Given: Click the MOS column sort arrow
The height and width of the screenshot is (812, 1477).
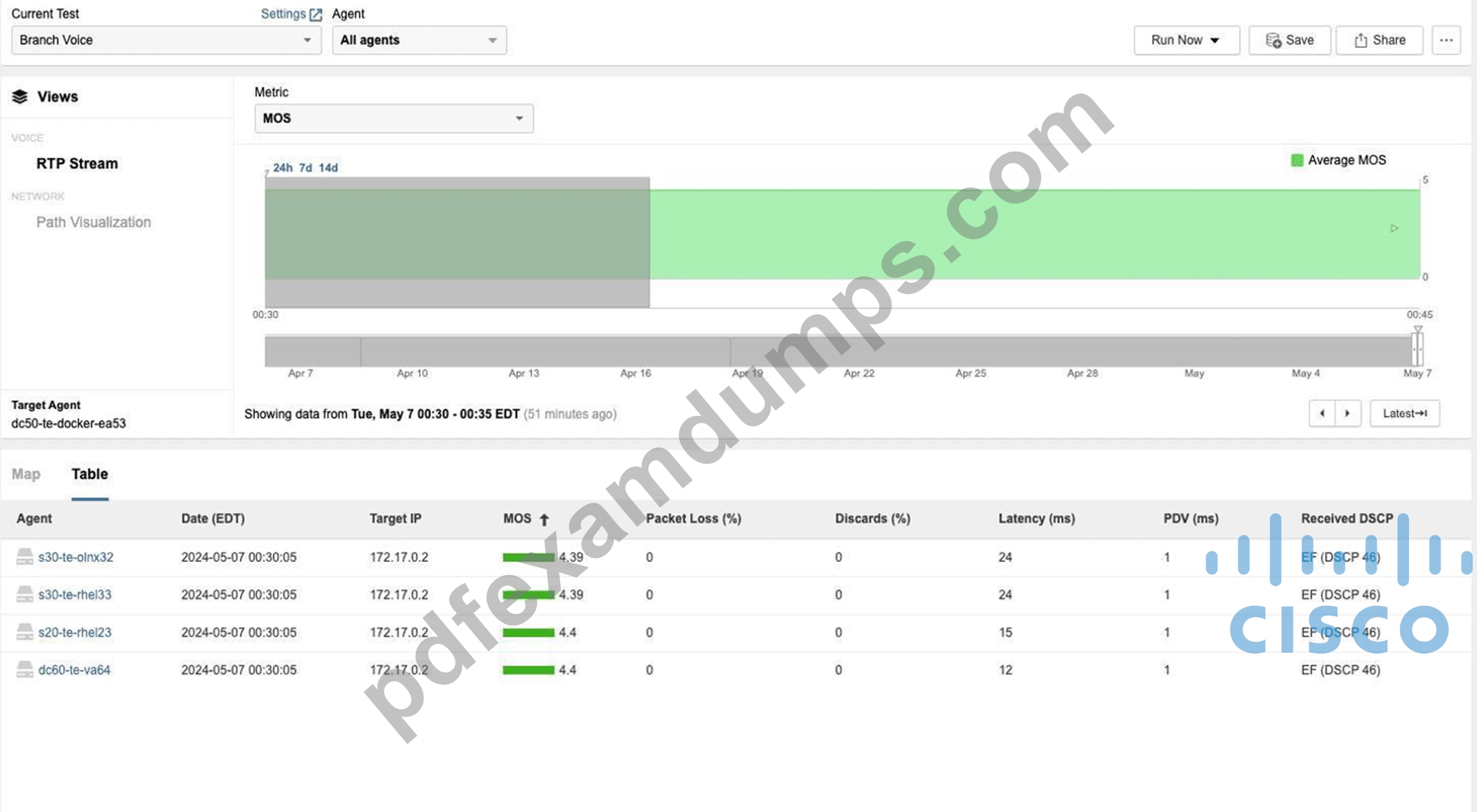Looking at the screenshot, I should [544, 519].
